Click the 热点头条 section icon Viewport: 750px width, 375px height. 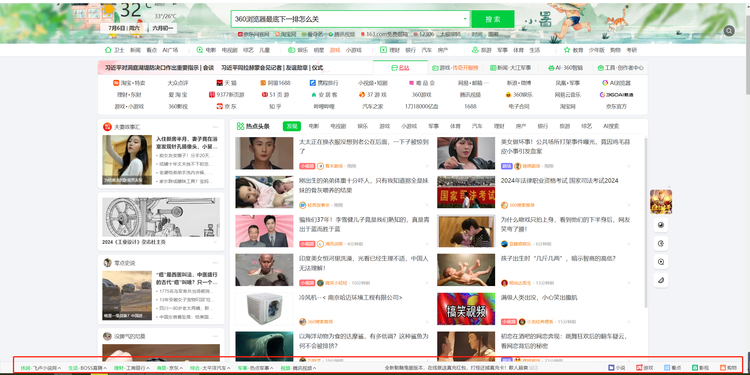pos(240,126)
